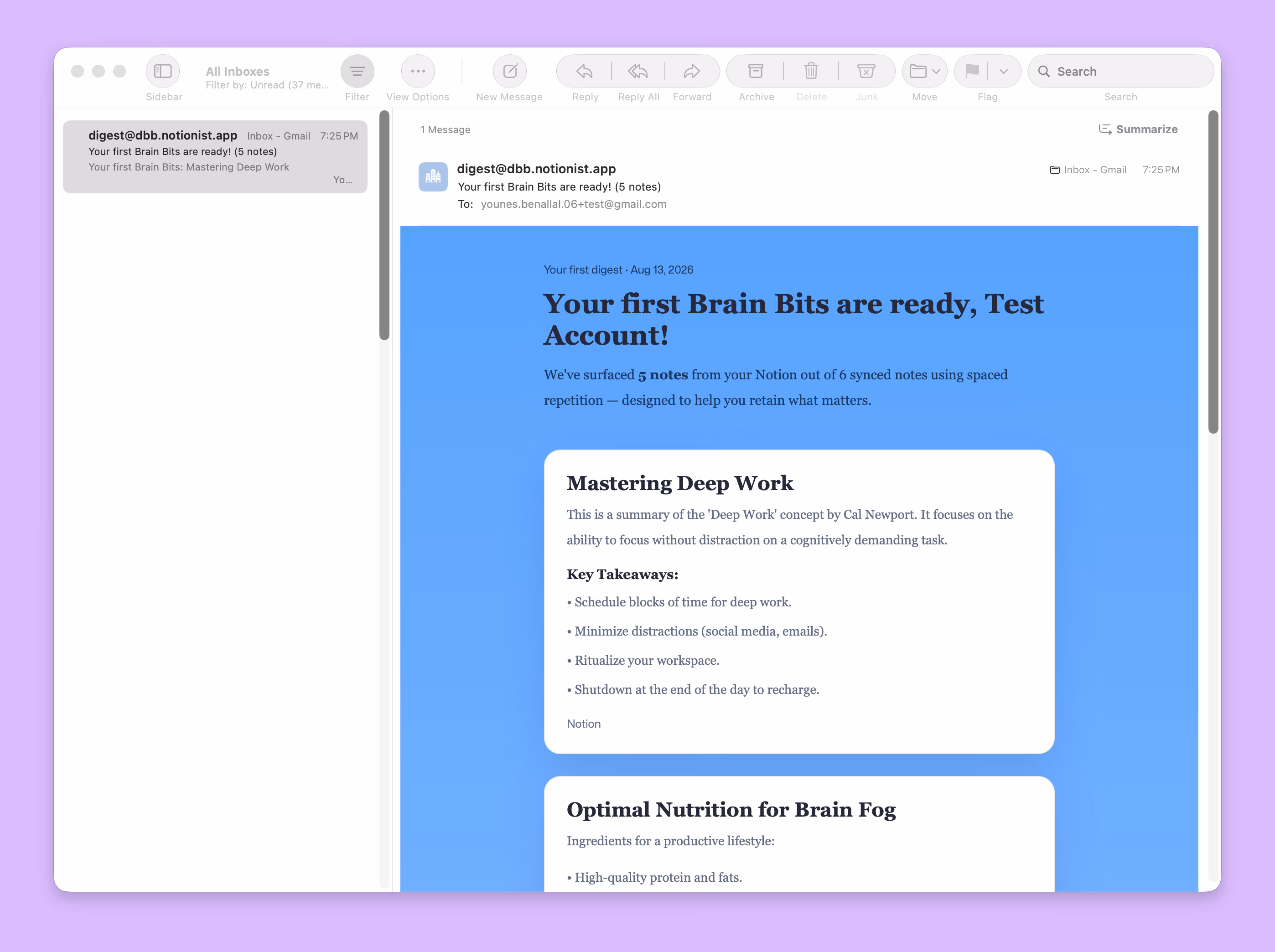1275x952 pixels.
Task: Select the digest@dbb.notionist.app message in list
Action: [215, 157]
